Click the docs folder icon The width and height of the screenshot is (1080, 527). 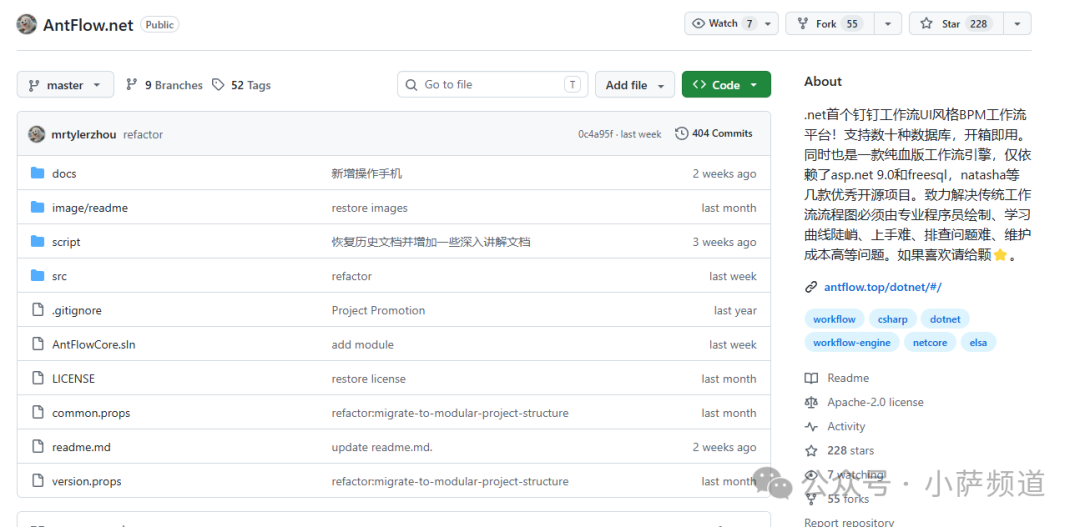pos(38,173)
